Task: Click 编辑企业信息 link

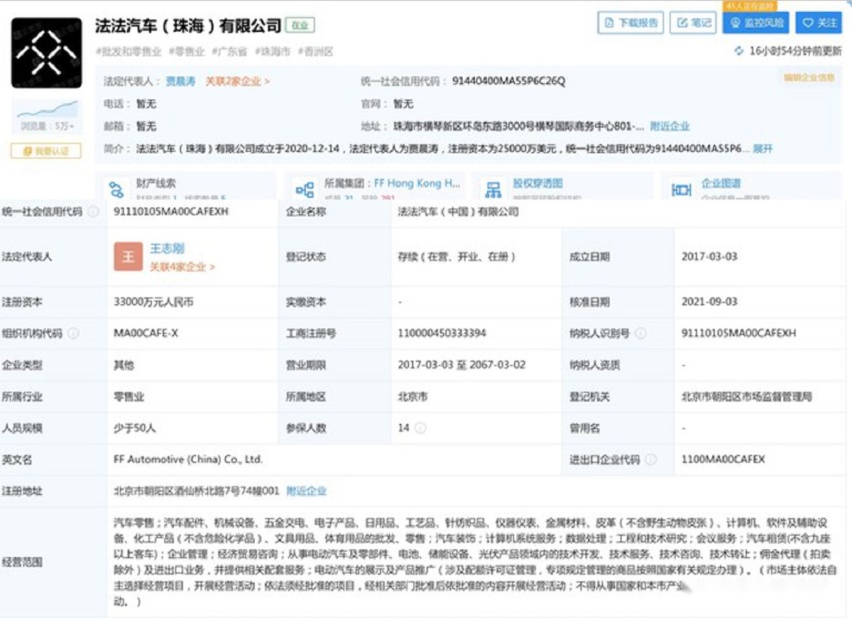Action: tap(809, 78)
